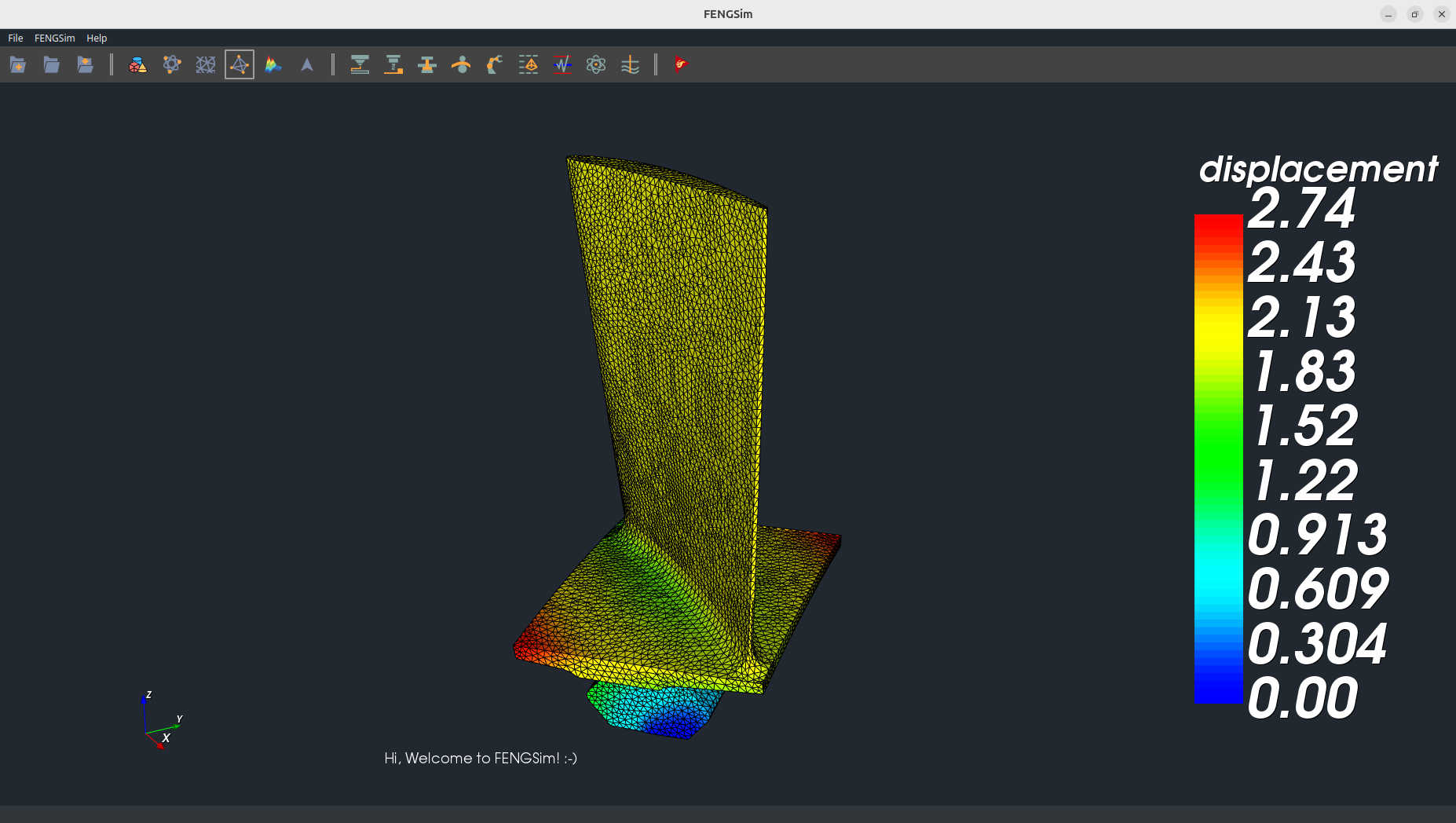Open the Help menu
Image resolution: width=1456 pixels, height=823 pixels.
[97, 38]
